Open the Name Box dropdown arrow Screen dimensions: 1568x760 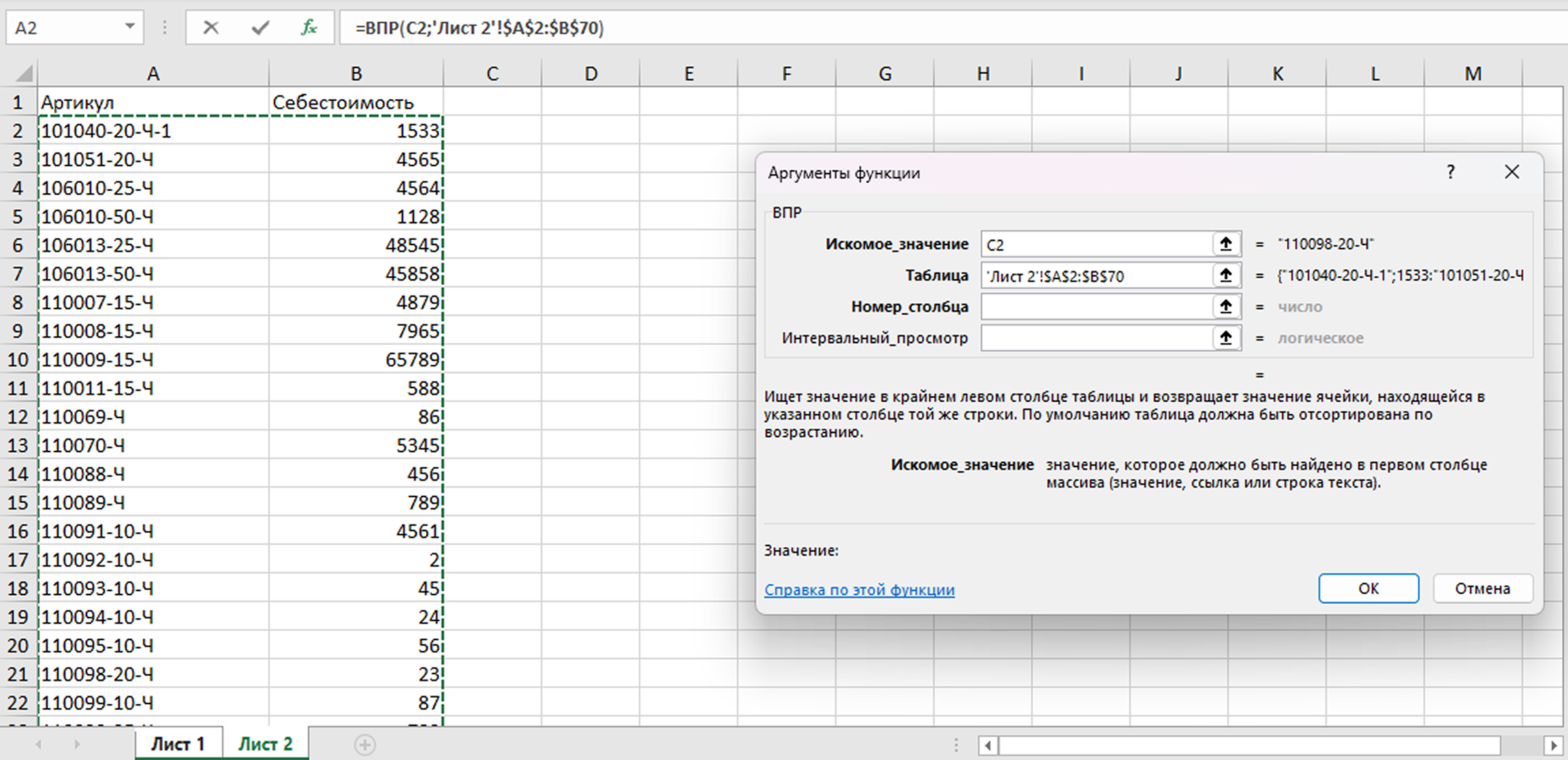(129, 27)
